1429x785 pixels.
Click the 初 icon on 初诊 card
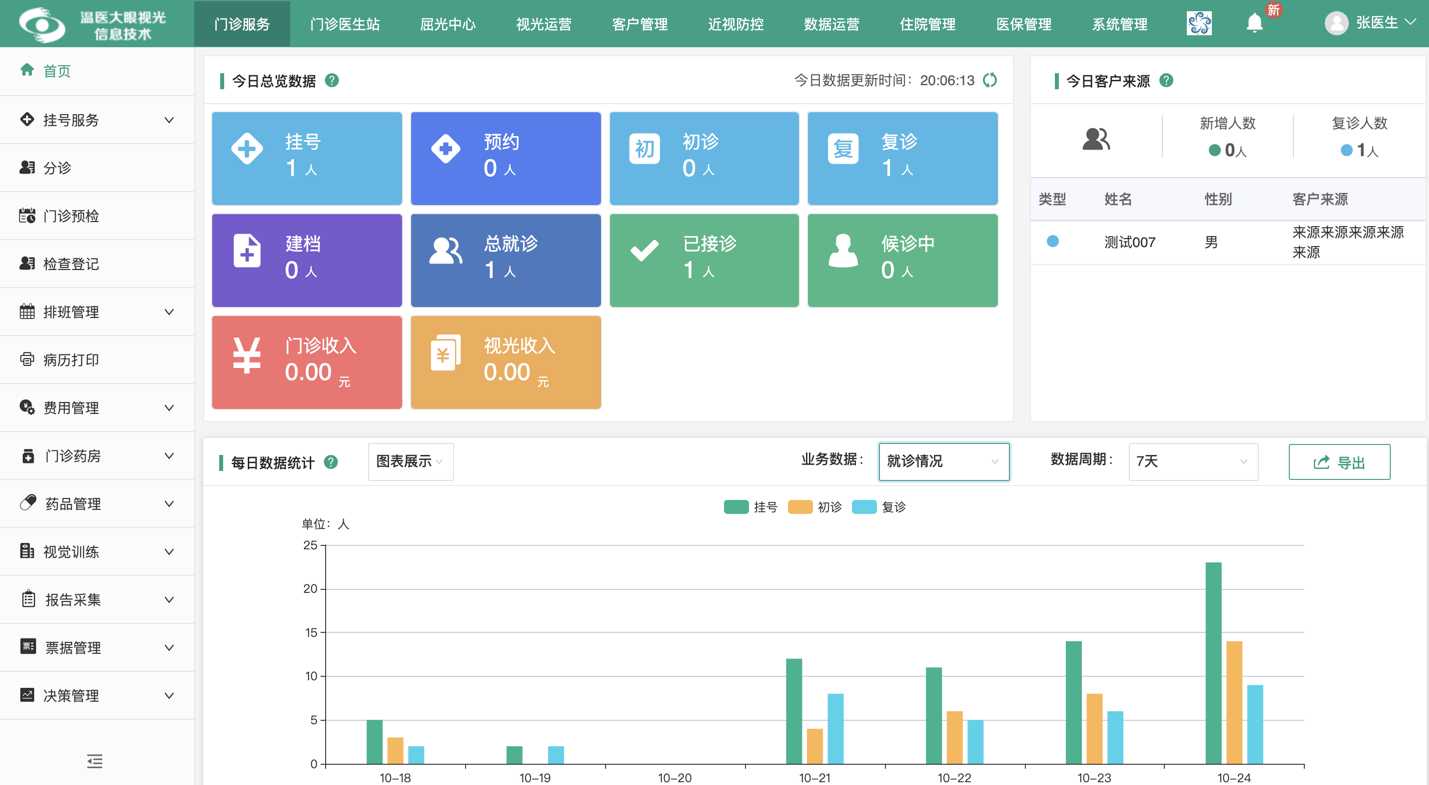(645, 149)
